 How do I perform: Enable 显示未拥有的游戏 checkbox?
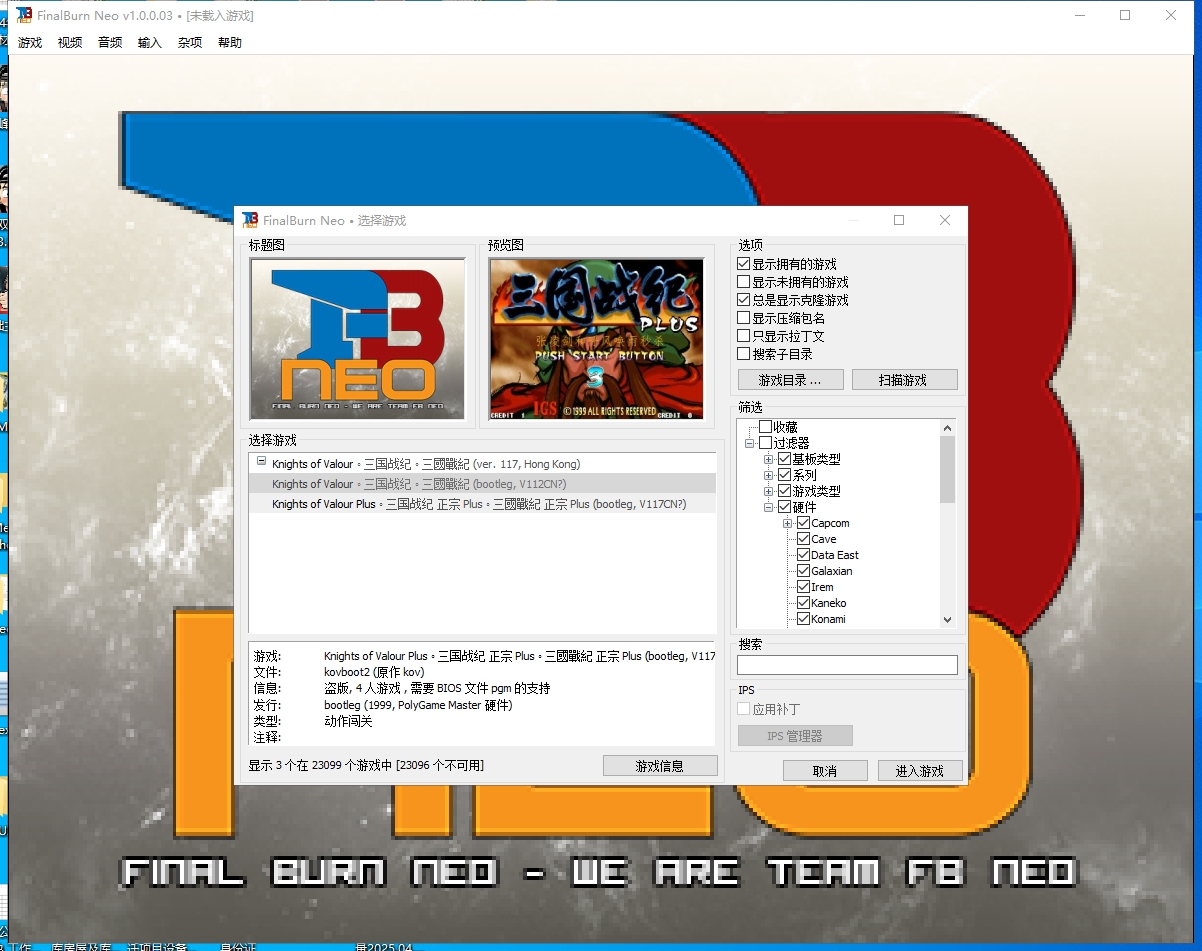pos(743,282)
